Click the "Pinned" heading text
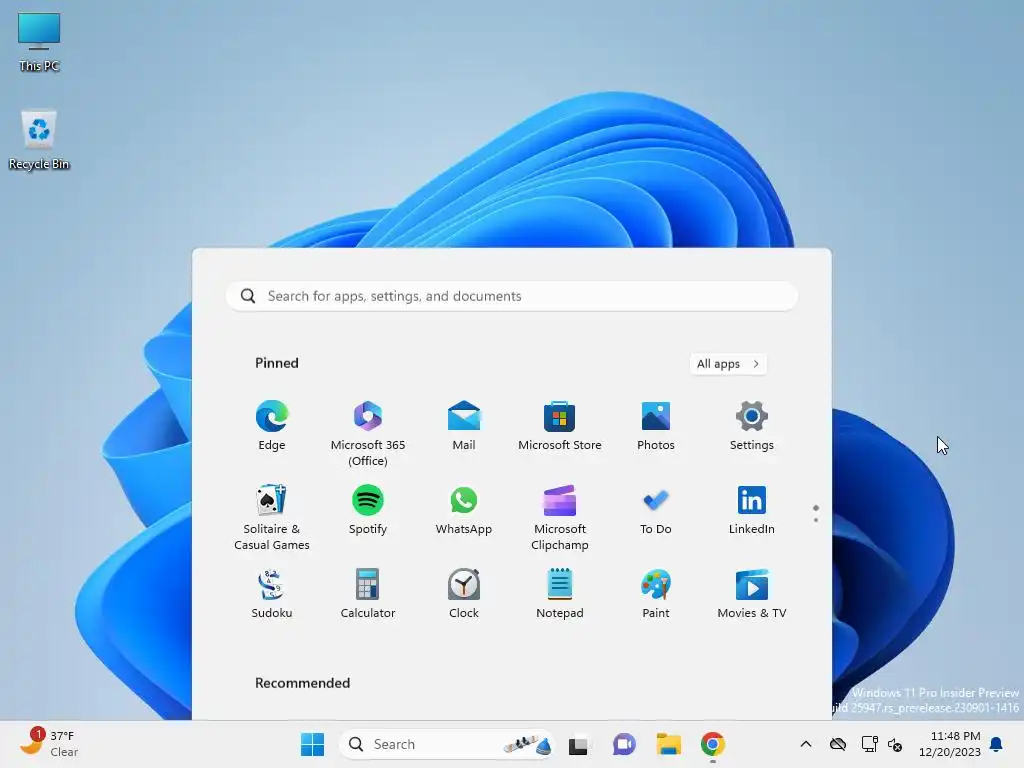 277,363
